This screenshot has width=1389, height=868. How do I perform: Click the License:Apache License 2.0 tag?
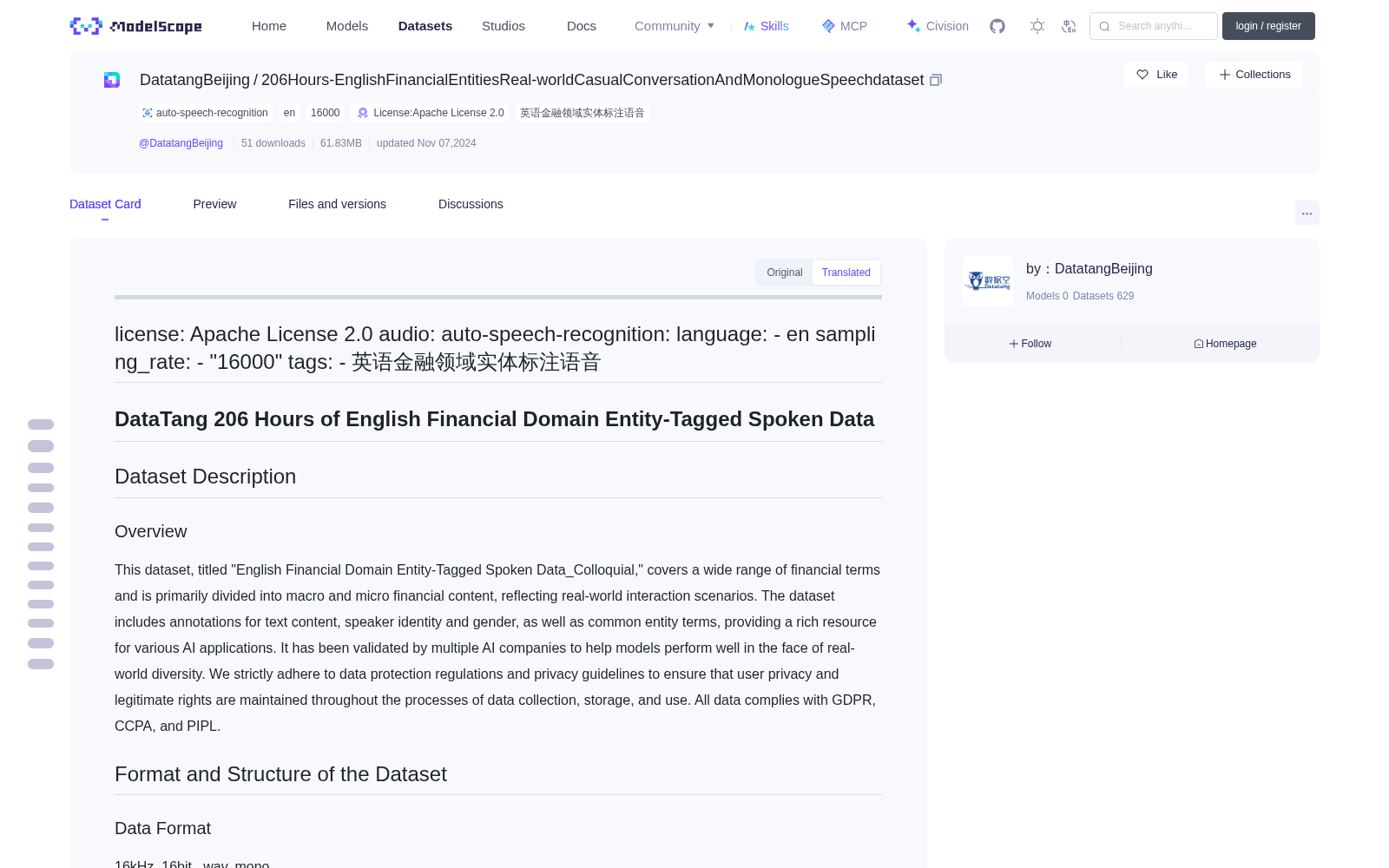click(x=431, y=113)
